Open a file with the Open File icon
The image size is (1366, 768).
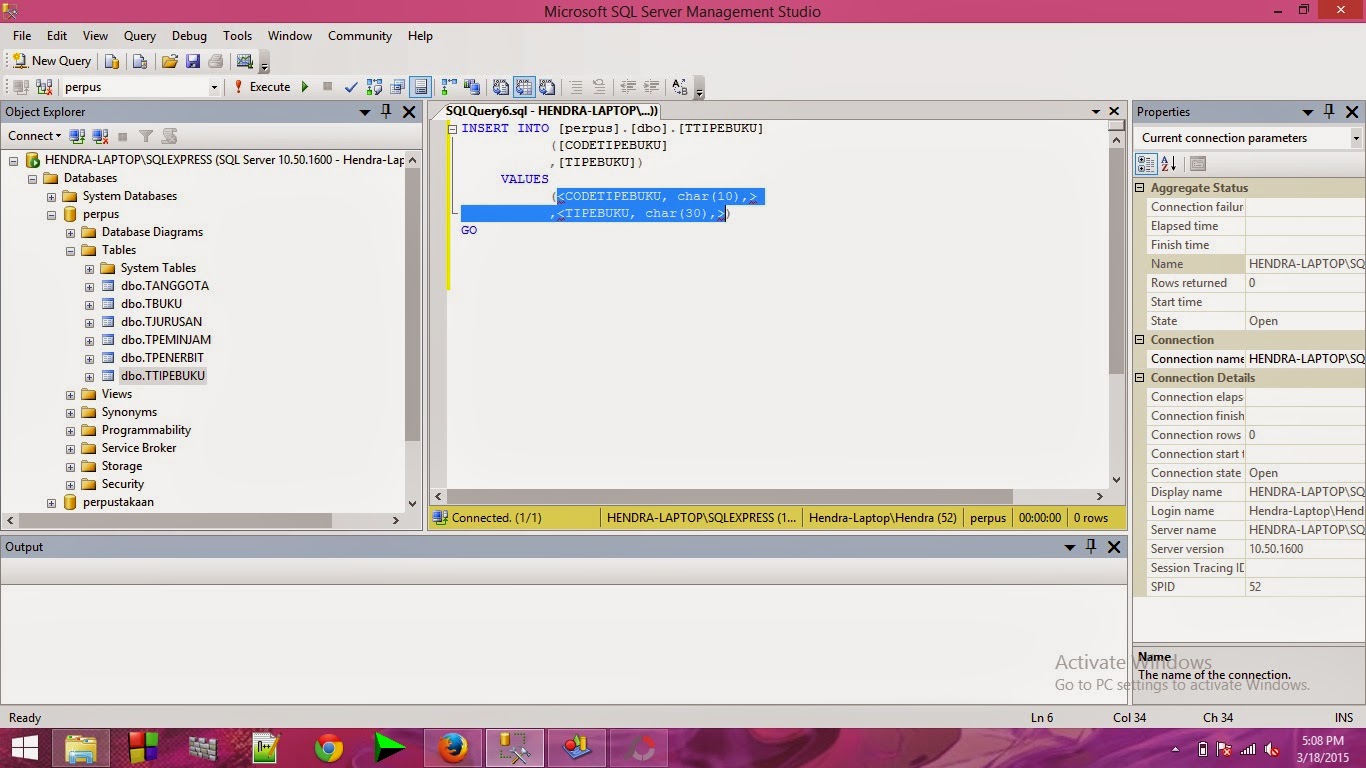click(x=170, y=61)
